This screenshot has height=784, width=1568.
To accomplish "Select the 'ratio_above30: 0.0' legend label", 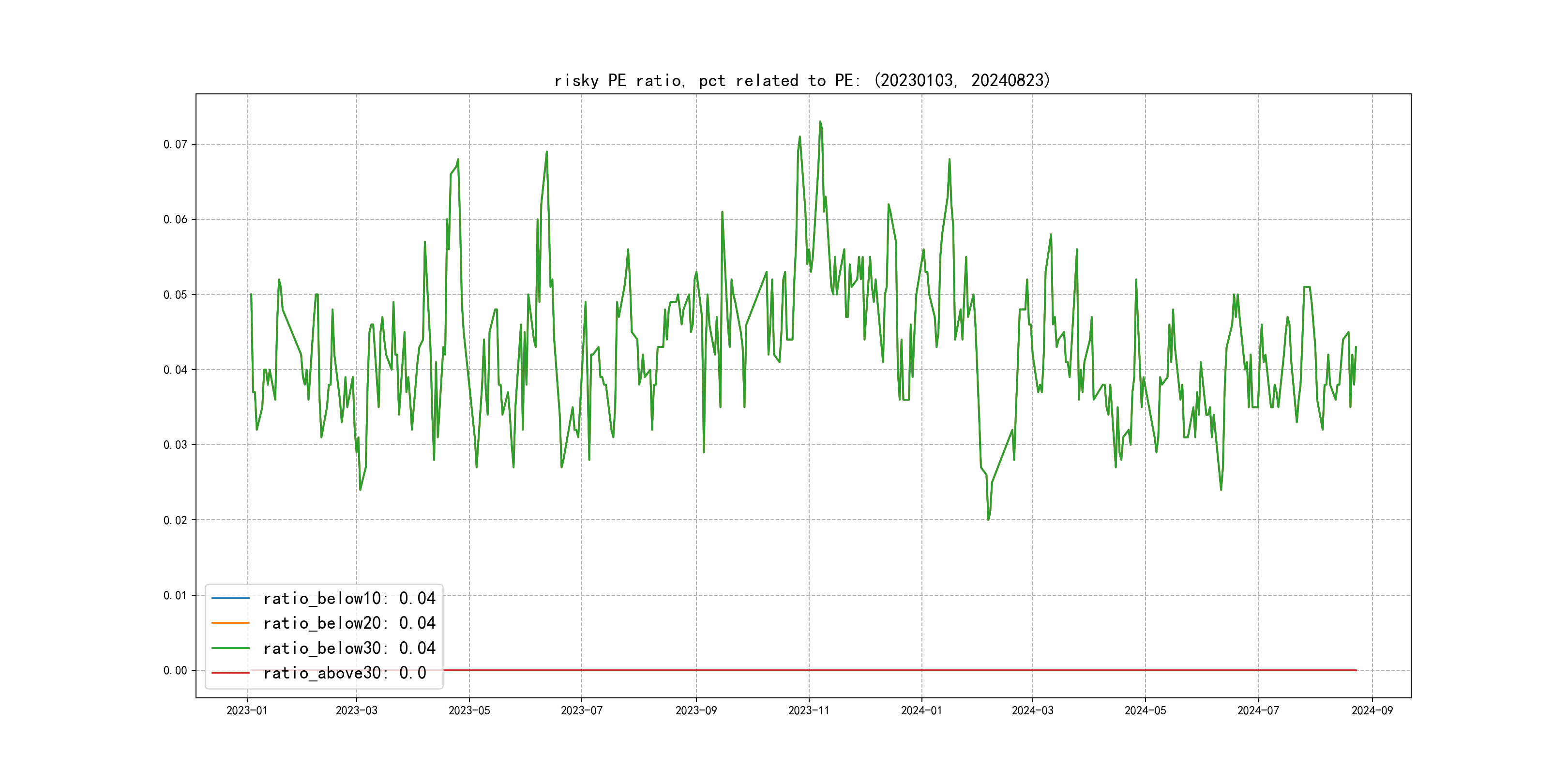I will click(x=344, y=673).
